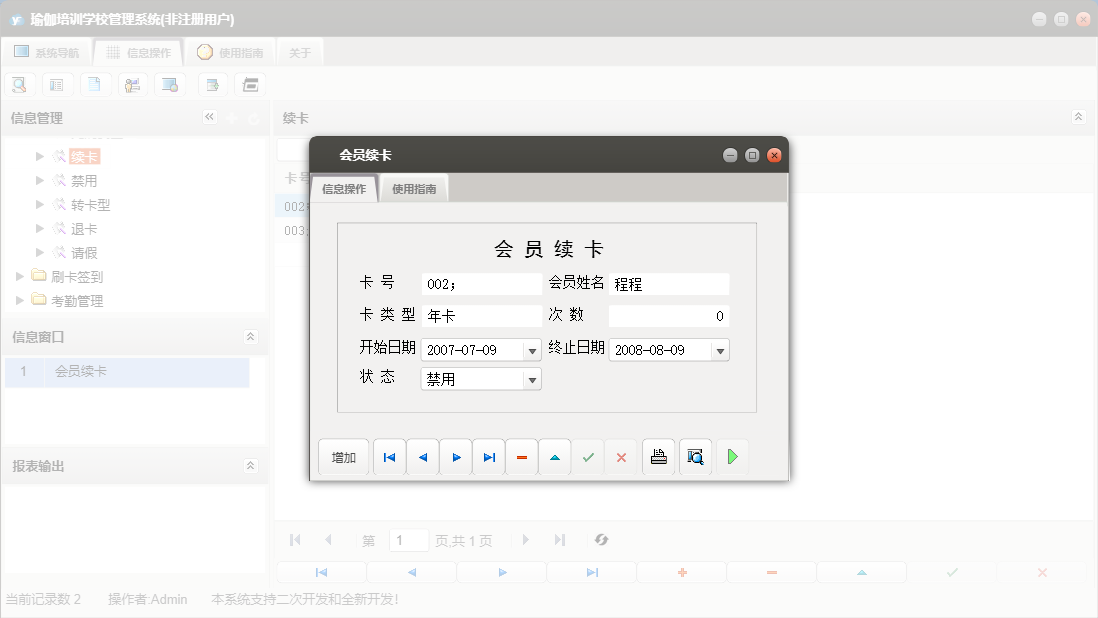Click the page number input field
The image size is (1098, 618).
point(408,540)
